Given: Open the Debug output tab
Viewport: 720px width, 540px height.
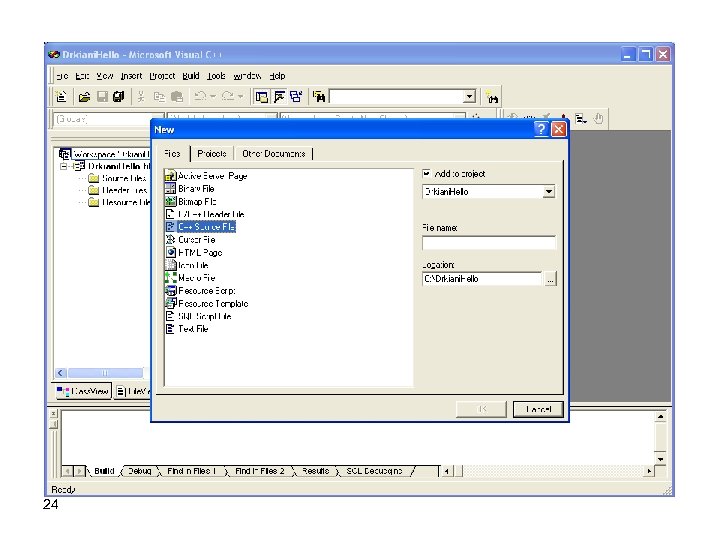Looking at the screenshot, I should (x=140, y=471).
